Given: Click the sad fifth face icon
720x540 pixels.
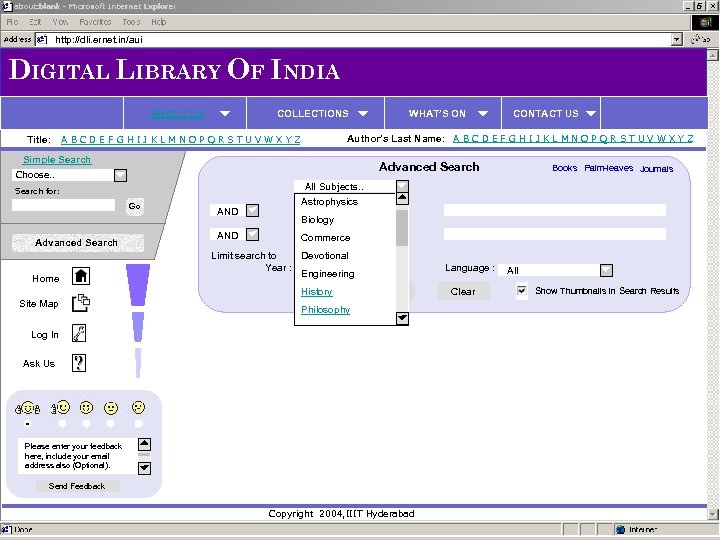Looking at the screenshot, I should tap(138, 407).
